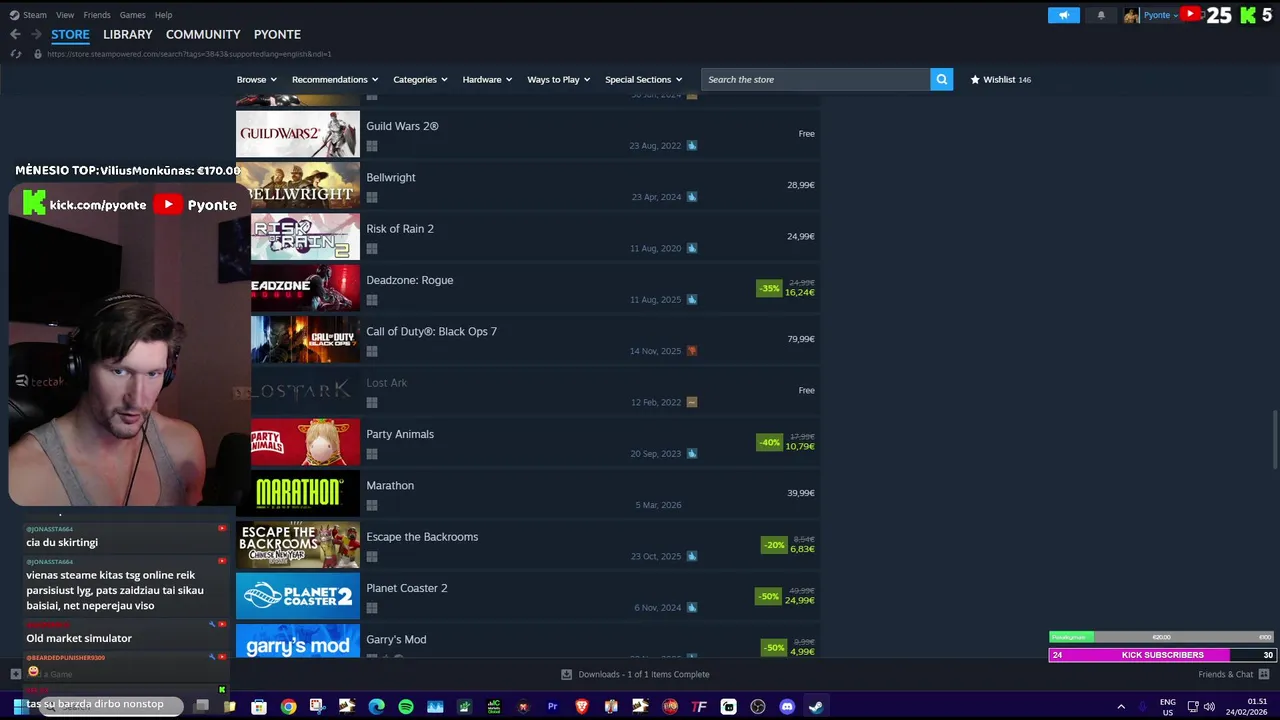
Task: Open the PYONTE profile tab
Action: coord(277,34)
